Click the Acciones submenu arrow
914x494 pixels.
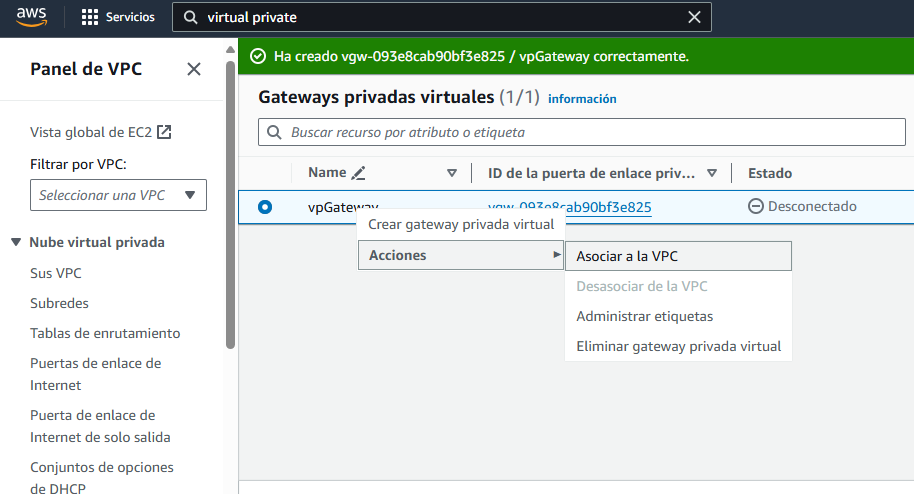click(557, 255)
